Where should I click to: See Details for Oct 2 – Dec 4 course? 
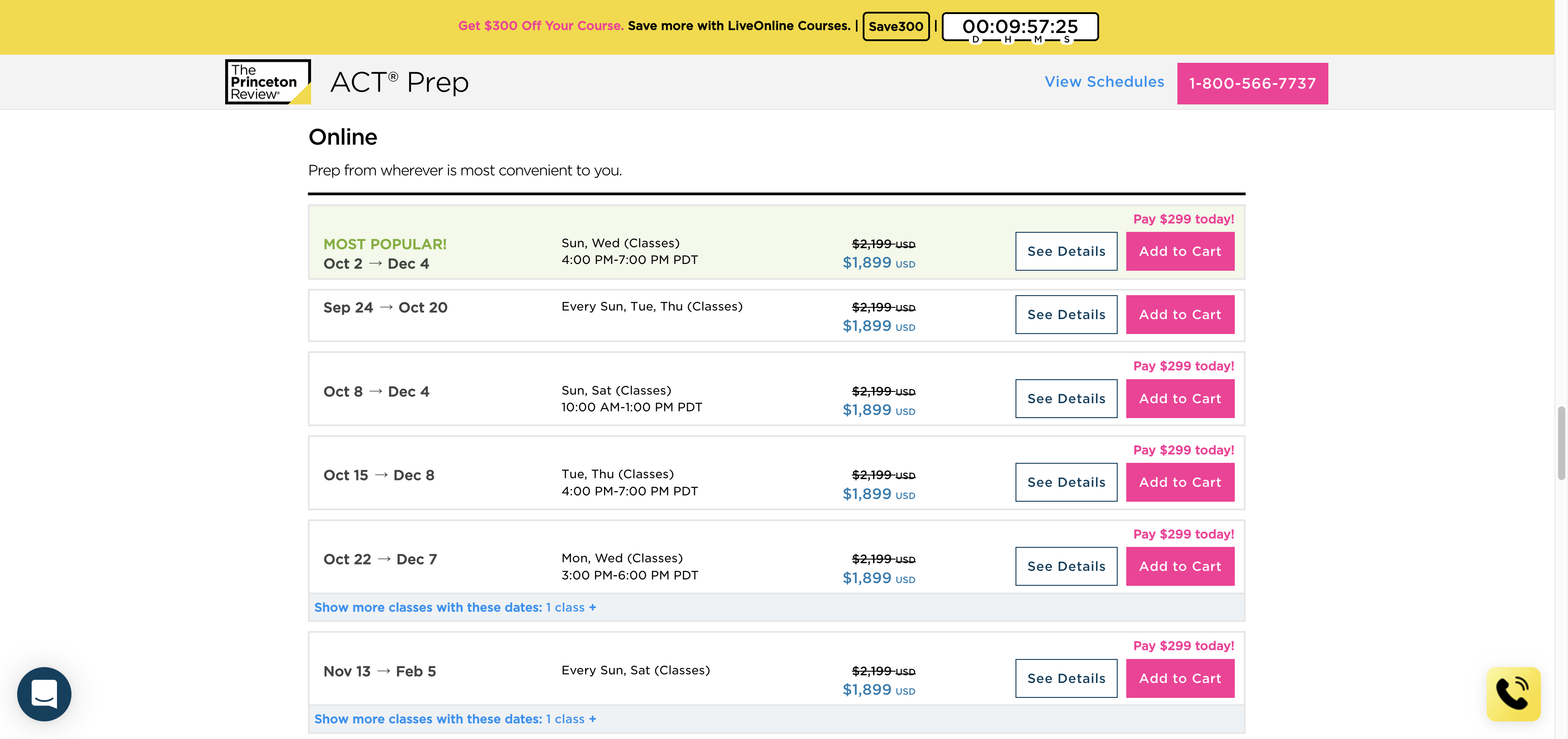pos(1066,251)
